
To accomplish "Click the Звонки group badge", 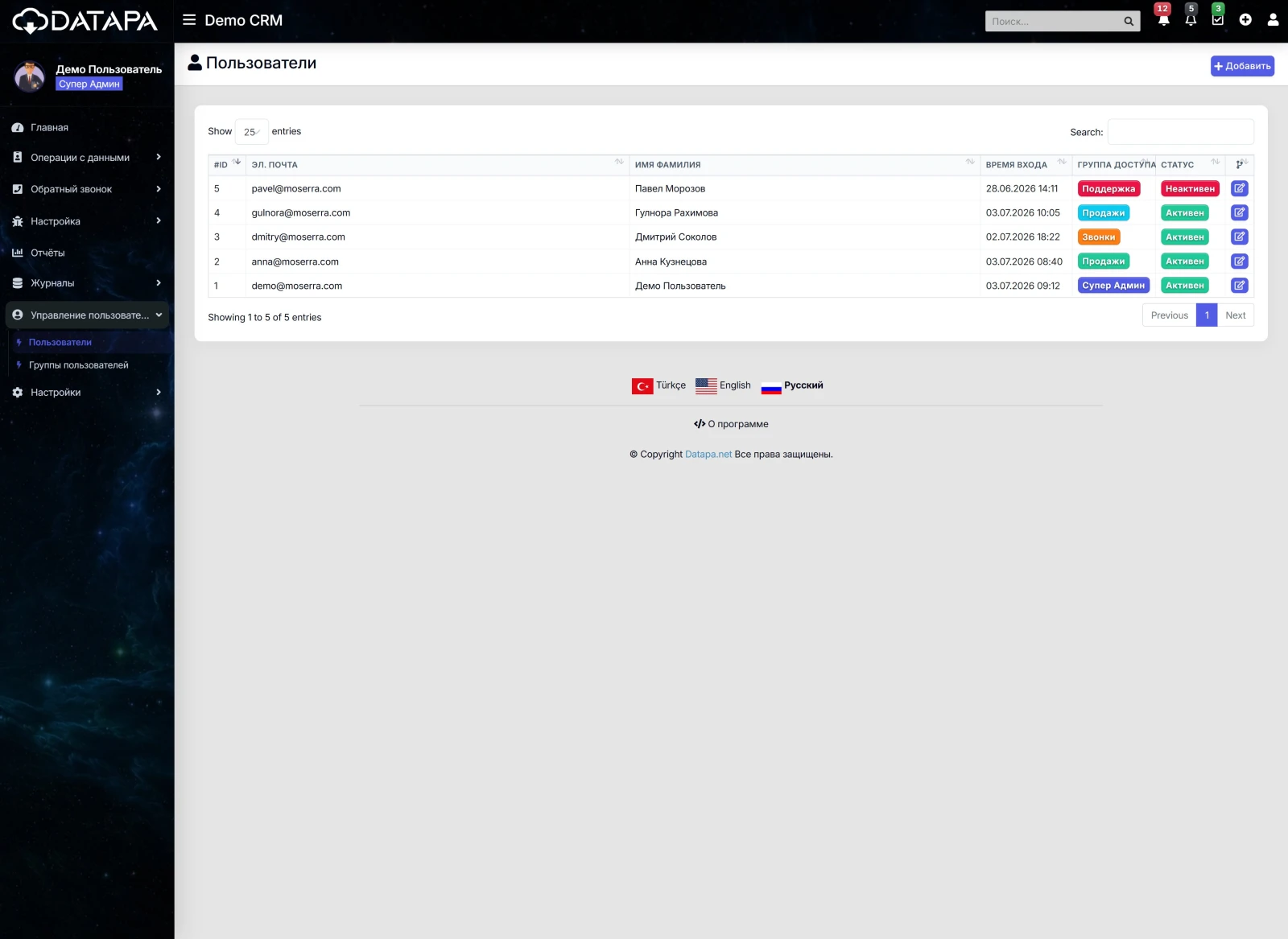I will point(1099,237).
